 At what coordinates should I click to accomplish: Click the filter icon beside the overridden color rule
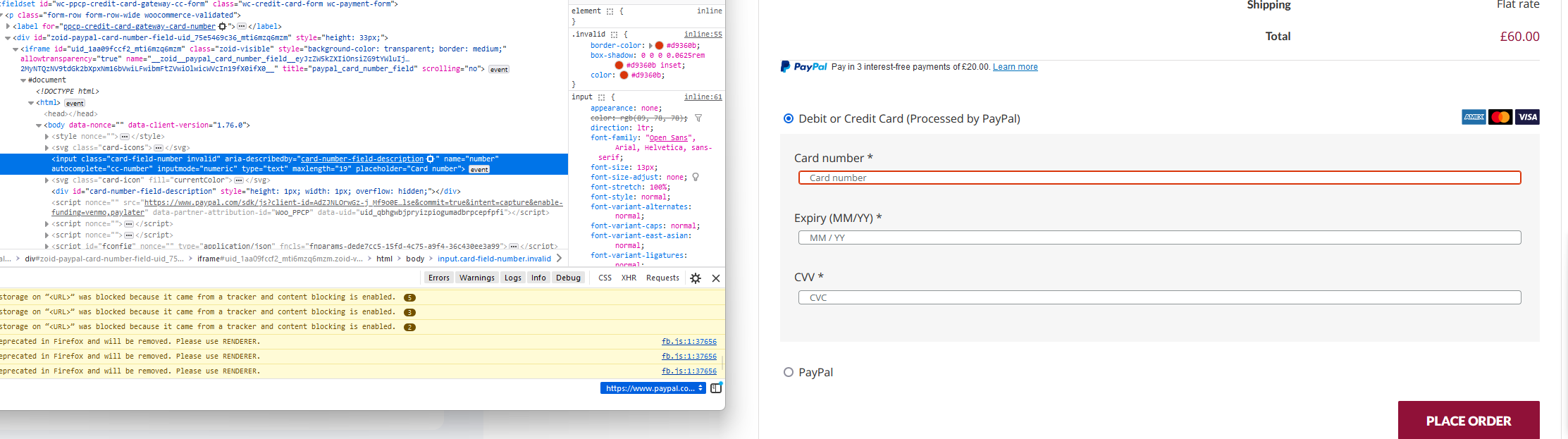click(698, 118)
